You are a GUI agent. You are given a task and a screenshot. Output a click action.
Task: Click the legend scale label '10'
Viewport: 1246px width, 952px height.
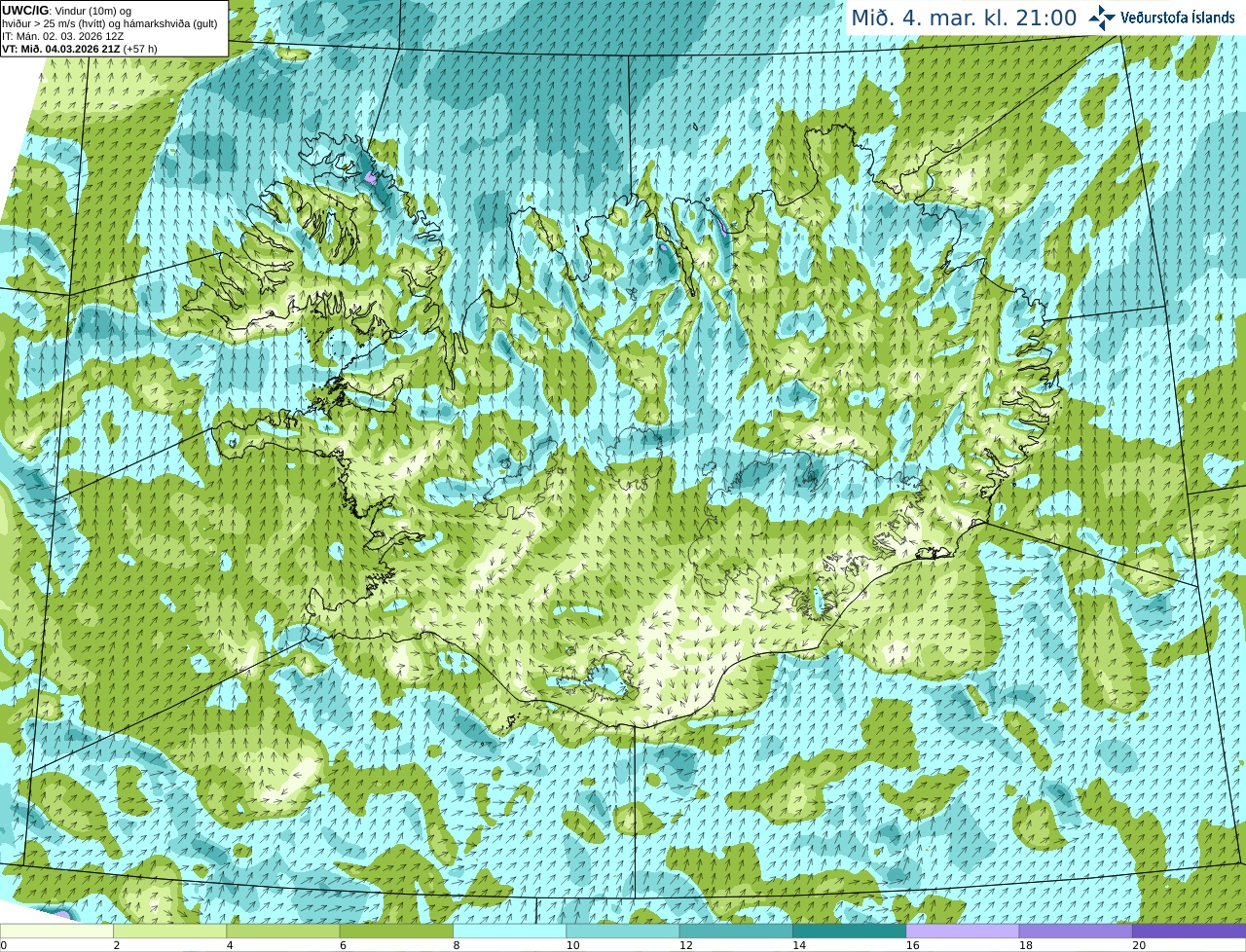click(x=571, y=945)
